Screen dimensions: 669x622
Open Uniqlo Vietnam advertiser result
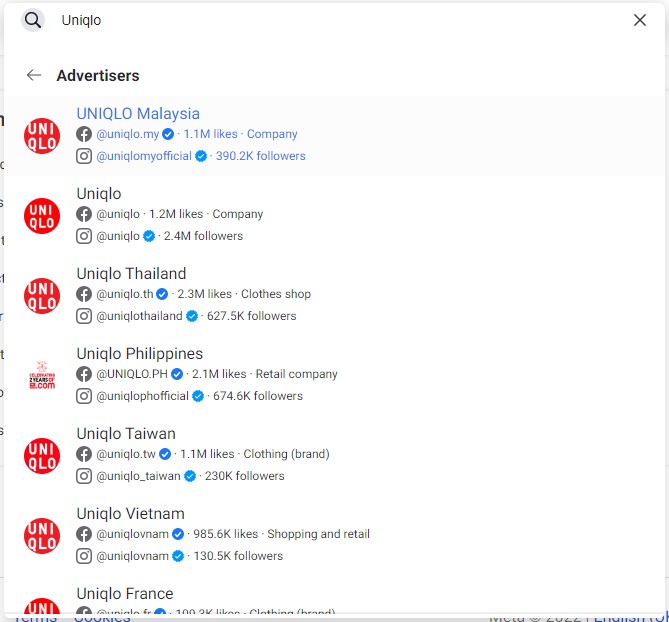coord(334,535)
